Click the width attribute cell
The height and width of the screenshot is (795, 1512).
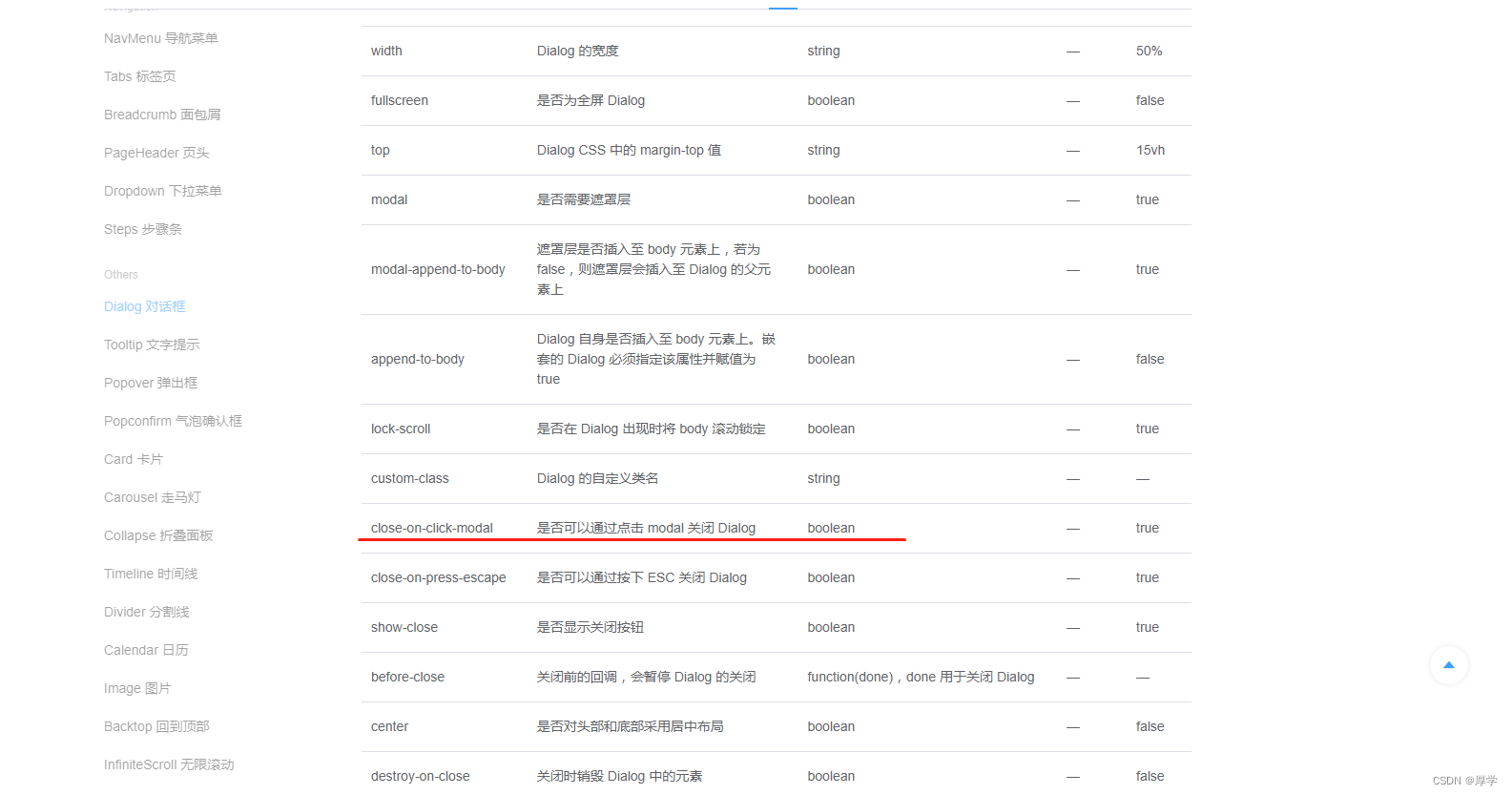[386, 51]
